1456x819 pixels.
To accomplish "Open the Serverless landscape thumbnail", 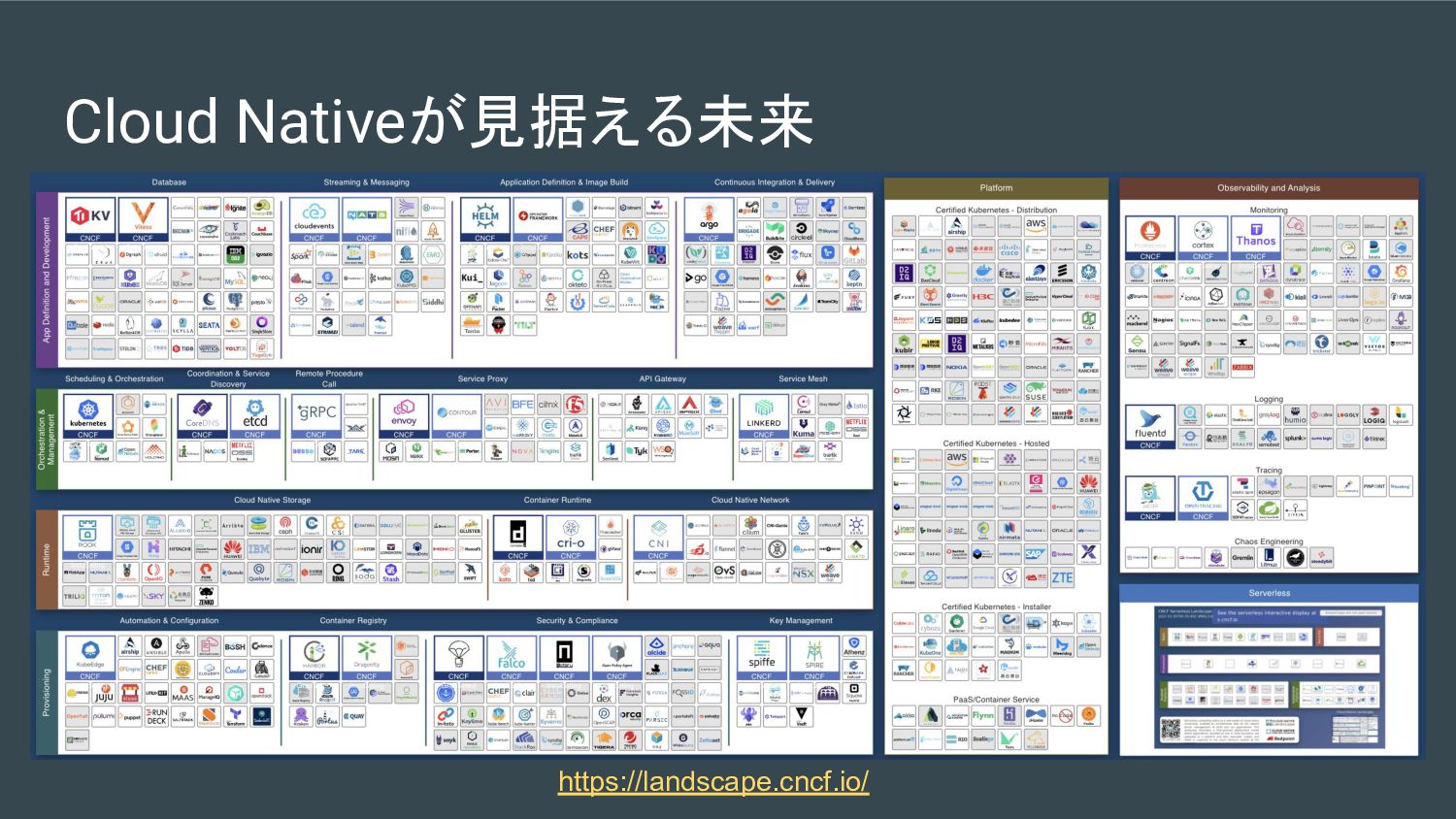I will tap(1269, 676).
